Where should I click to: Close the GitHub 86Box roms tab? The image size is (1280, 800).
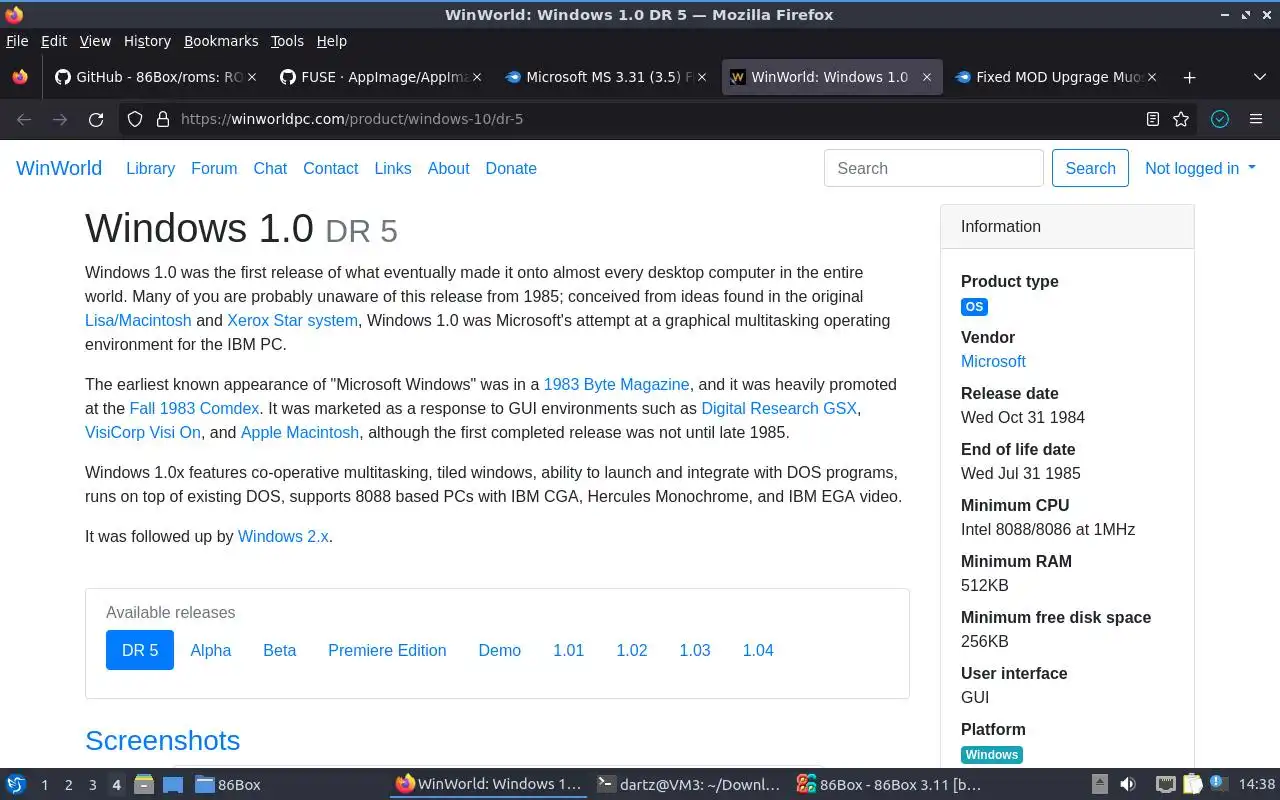tap(252, 77)
